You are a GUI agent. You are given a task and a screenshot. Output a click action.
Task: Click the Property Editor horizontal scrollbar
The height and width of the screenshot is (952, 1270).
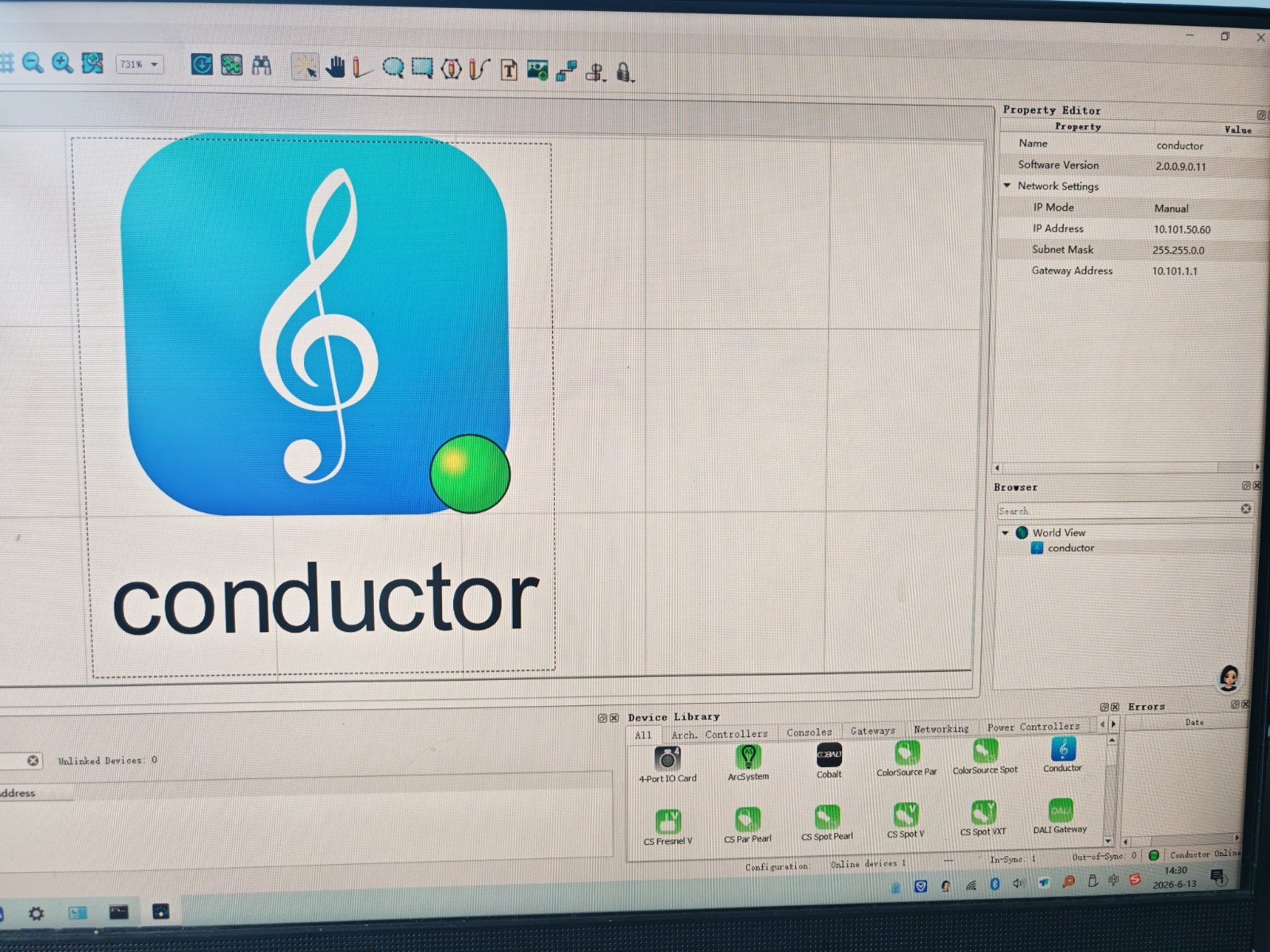[x=1127, y=467]
